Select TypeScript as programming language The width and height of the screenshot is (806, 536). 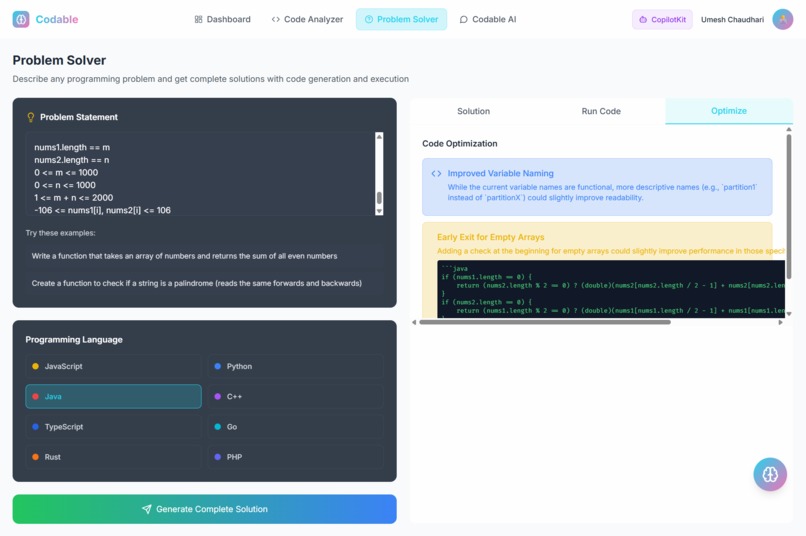(114, 427)
